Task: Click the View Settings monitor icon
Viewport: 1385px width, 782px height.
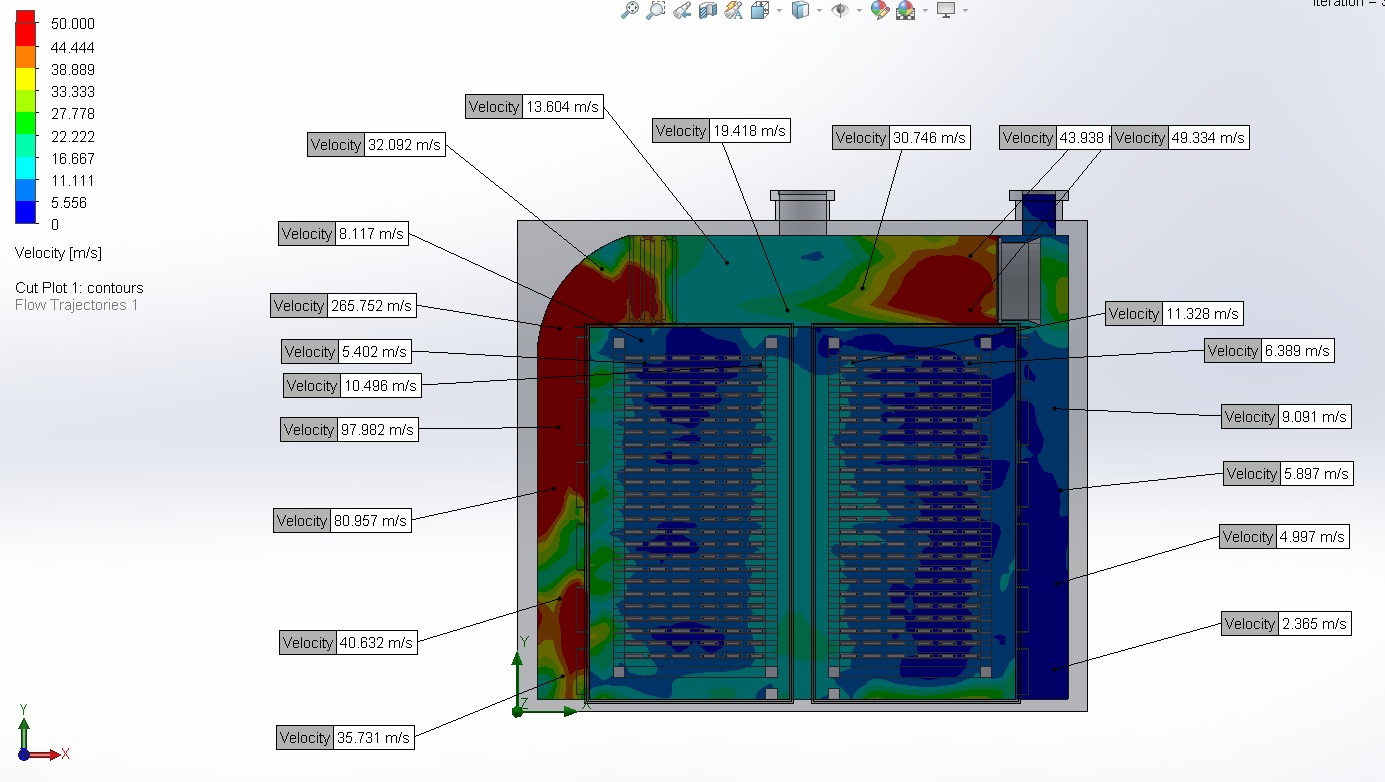Action: coord(945,10)
